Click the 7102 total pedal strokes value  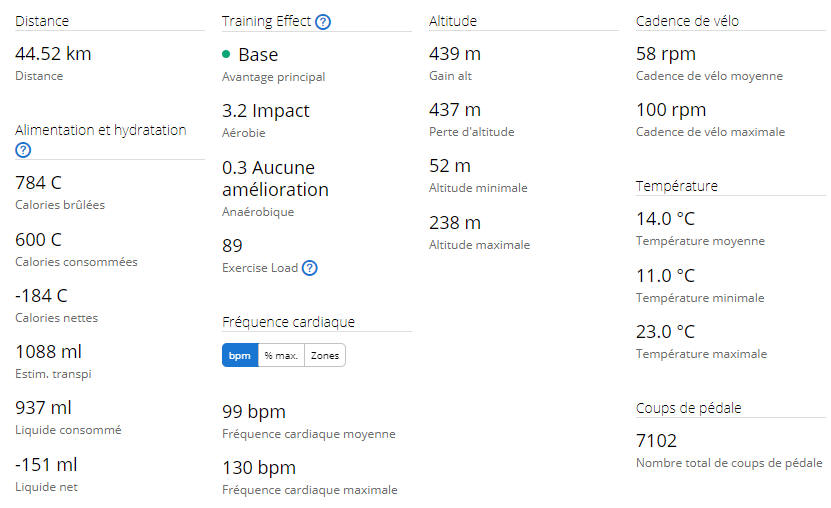[x=656, y=441]
